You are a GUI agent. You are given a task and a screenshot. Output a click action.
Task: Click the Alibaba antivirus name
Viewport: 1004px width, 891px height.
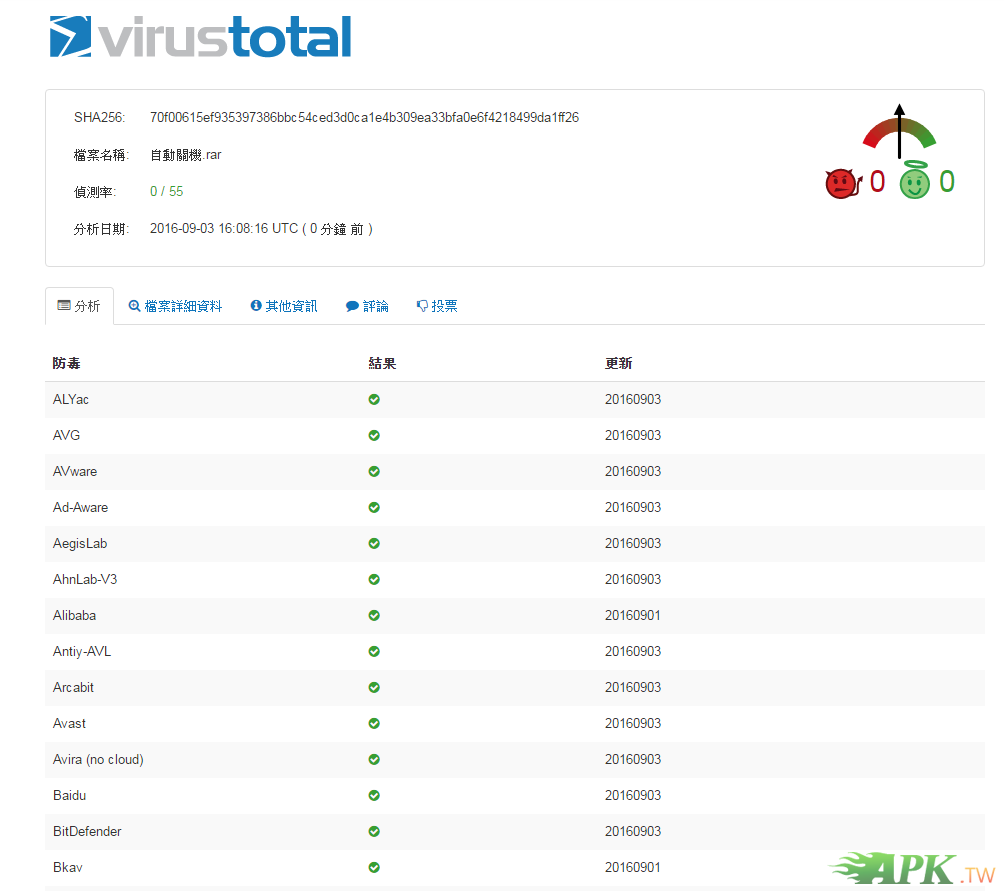click(74, 615)
